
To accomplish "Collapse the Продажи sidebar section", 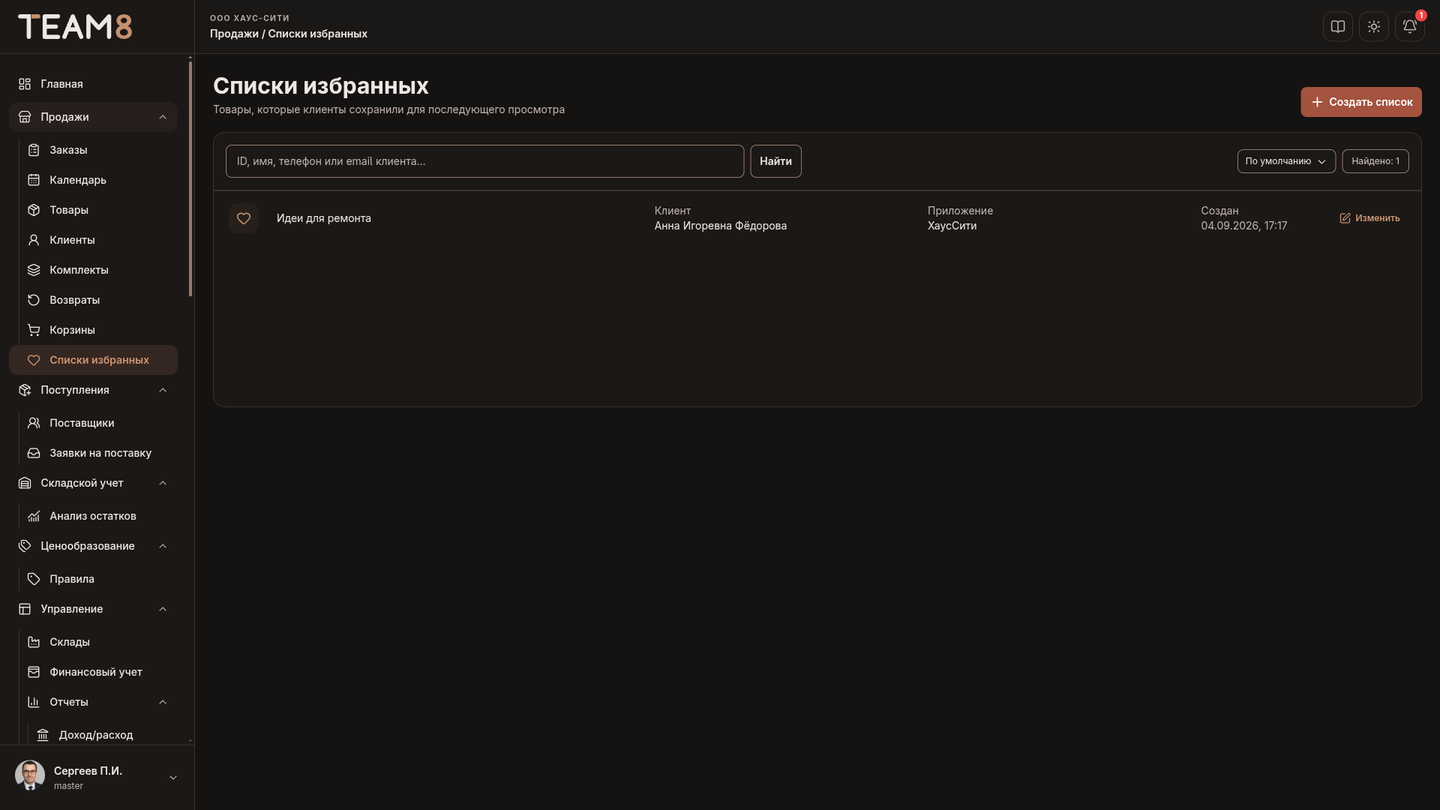I will click(163, 117).
